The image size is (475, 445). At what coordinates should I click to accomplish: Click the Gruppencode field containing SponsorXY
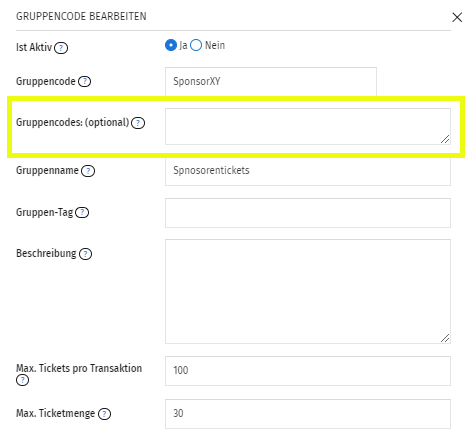tap(271, 82)
